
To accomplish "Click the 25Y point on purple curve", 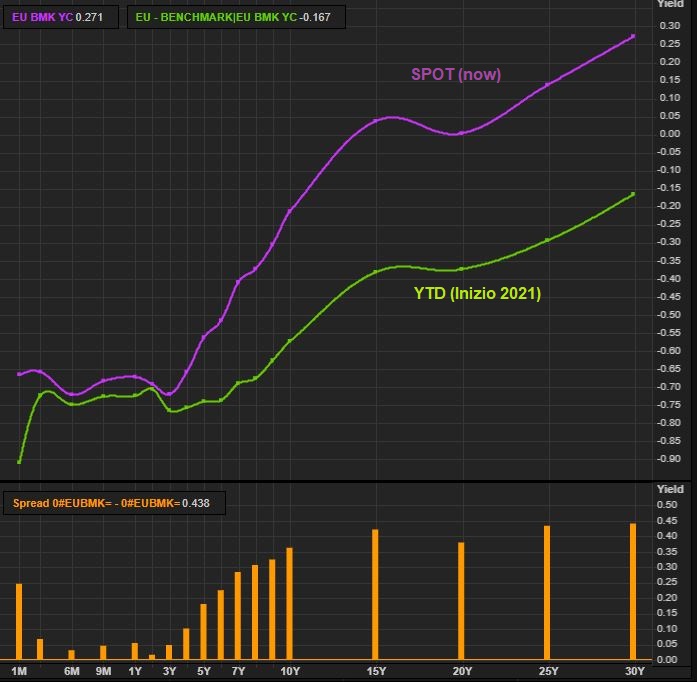I will point(547,84).
